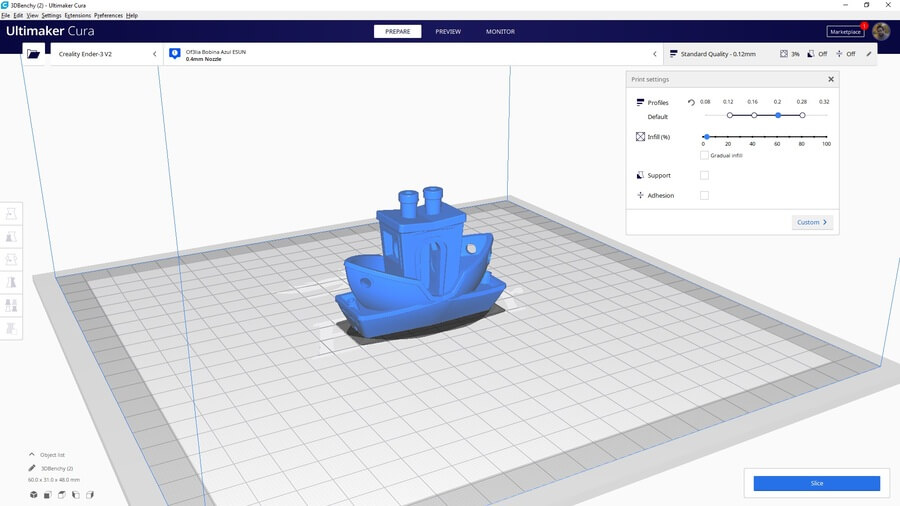
Task: Open the File menu
Action: pyautogui.click(x=5, y=15)
